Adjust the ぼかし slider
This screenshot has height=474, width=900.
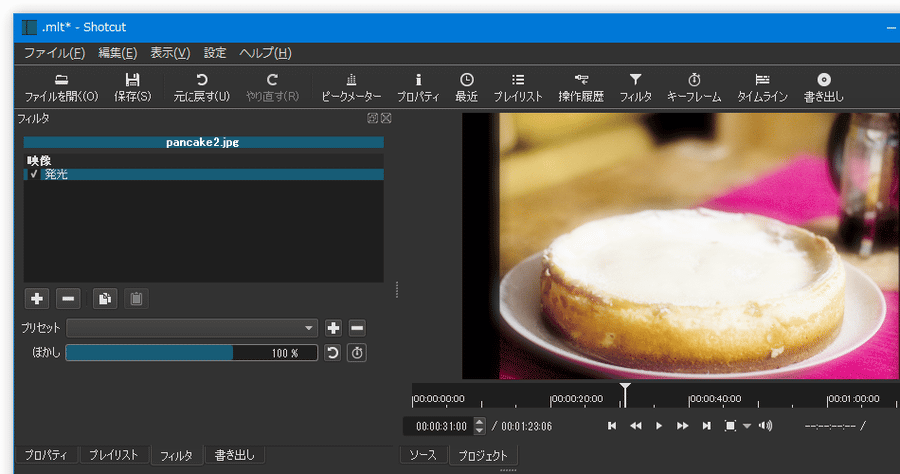pyautogui.click(x=192, y=352)
